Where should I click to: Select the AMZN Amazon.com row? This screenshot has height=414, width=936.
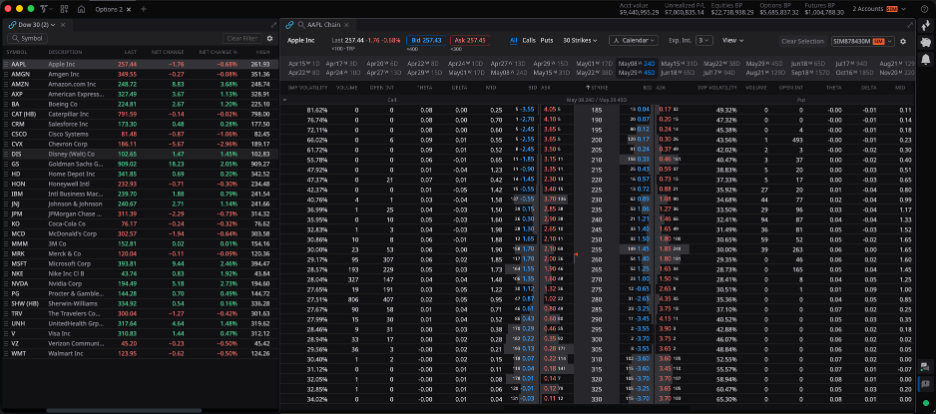(x=140, y=84)
